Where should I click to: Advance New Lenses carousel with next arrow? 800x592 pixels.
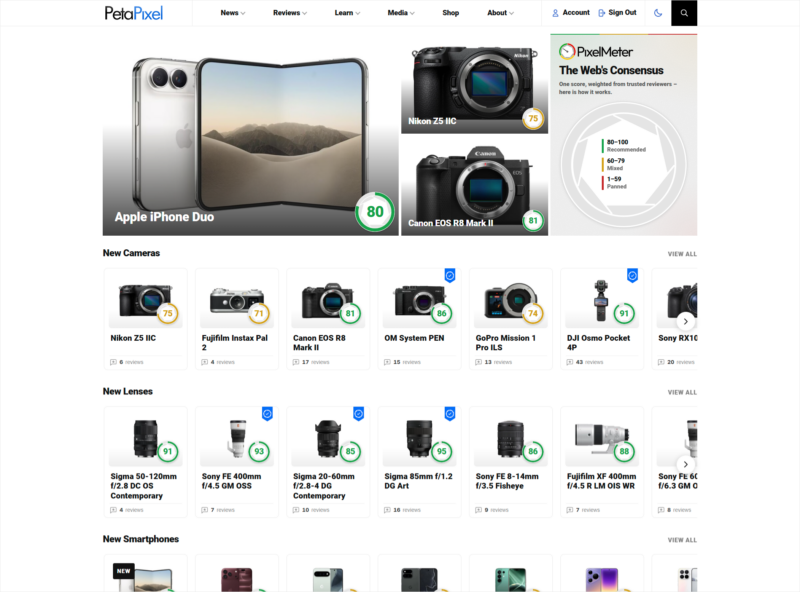pyautogui.click(x=685, y=464)
